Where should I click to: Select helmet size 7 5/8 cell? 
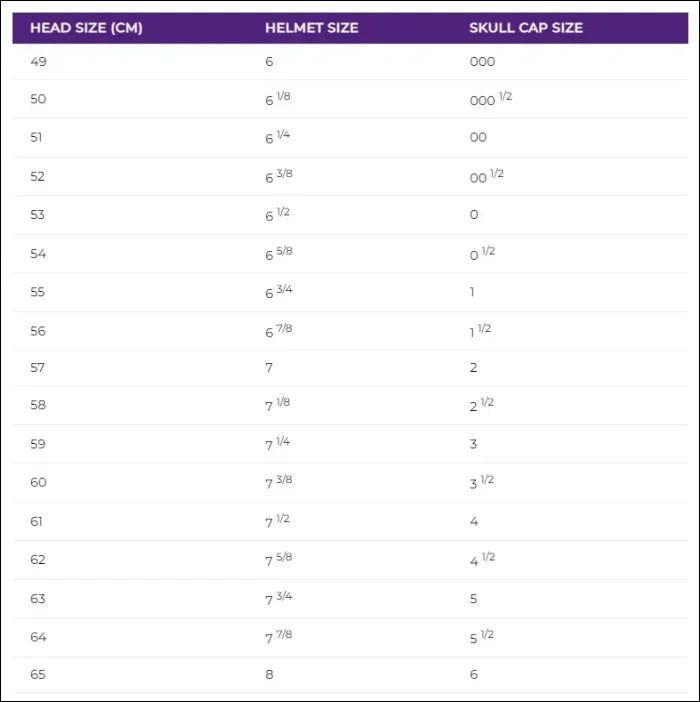(x=279, y=559)
